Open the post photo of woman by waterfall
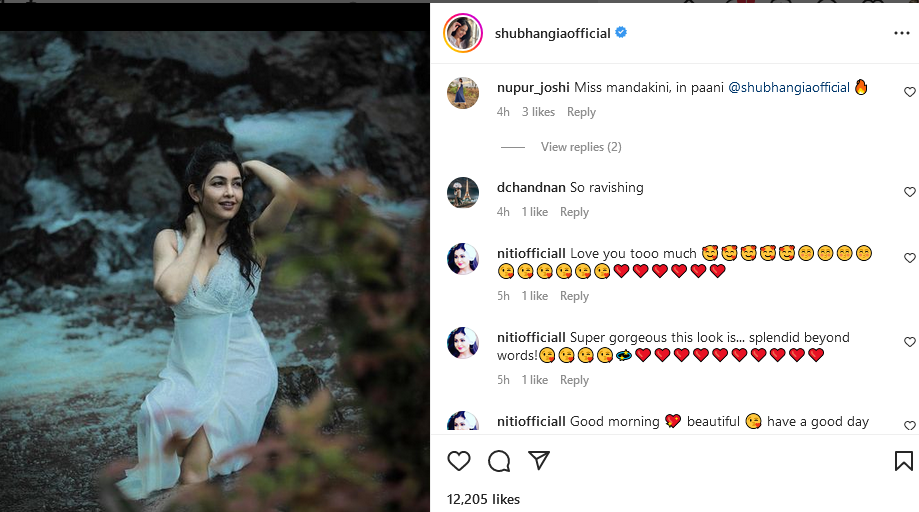 point(215,270)
